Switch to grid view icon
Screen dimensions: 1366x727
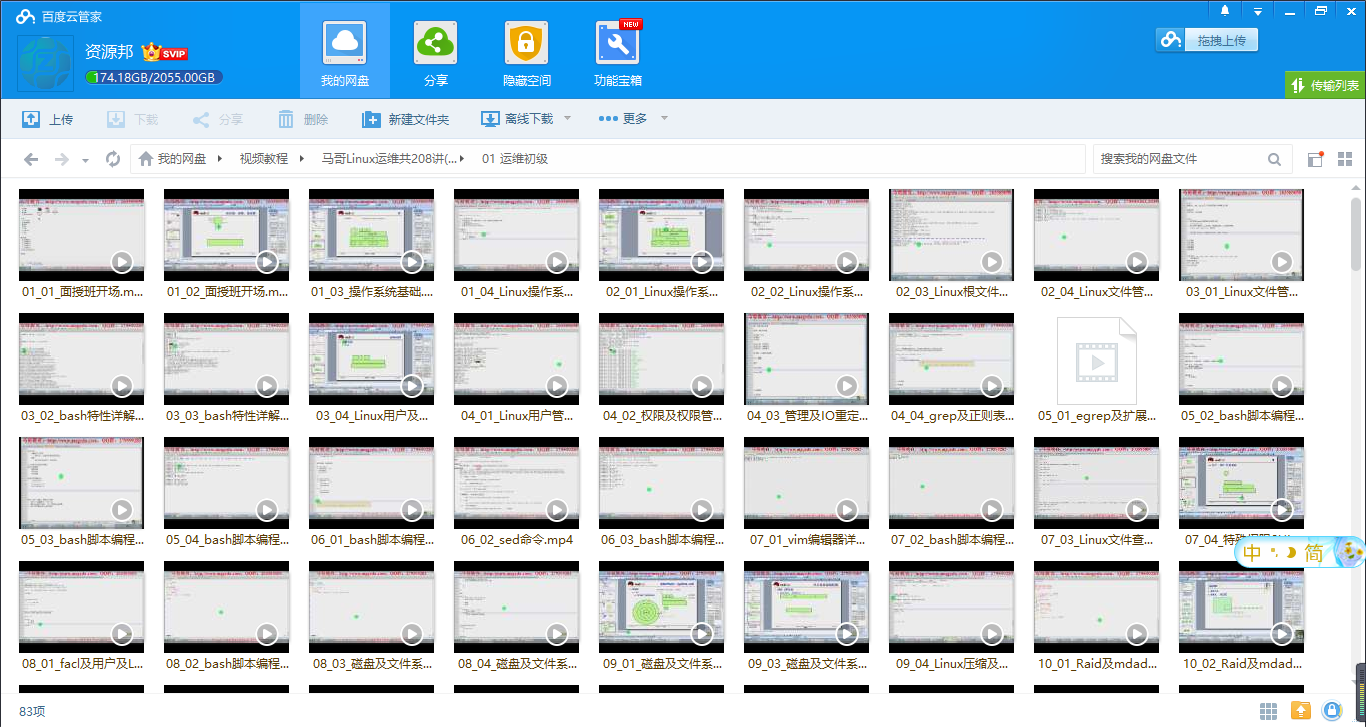click(x=1345, y=159)
